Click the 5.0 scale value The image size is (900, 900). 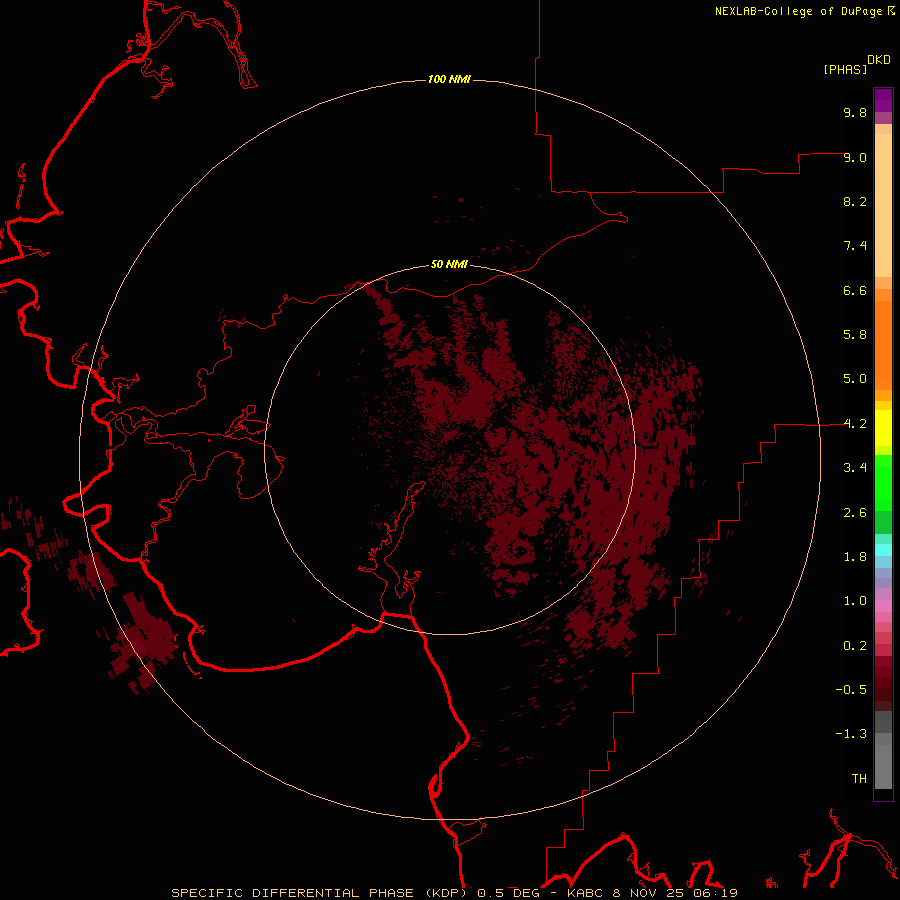[855, 379]
